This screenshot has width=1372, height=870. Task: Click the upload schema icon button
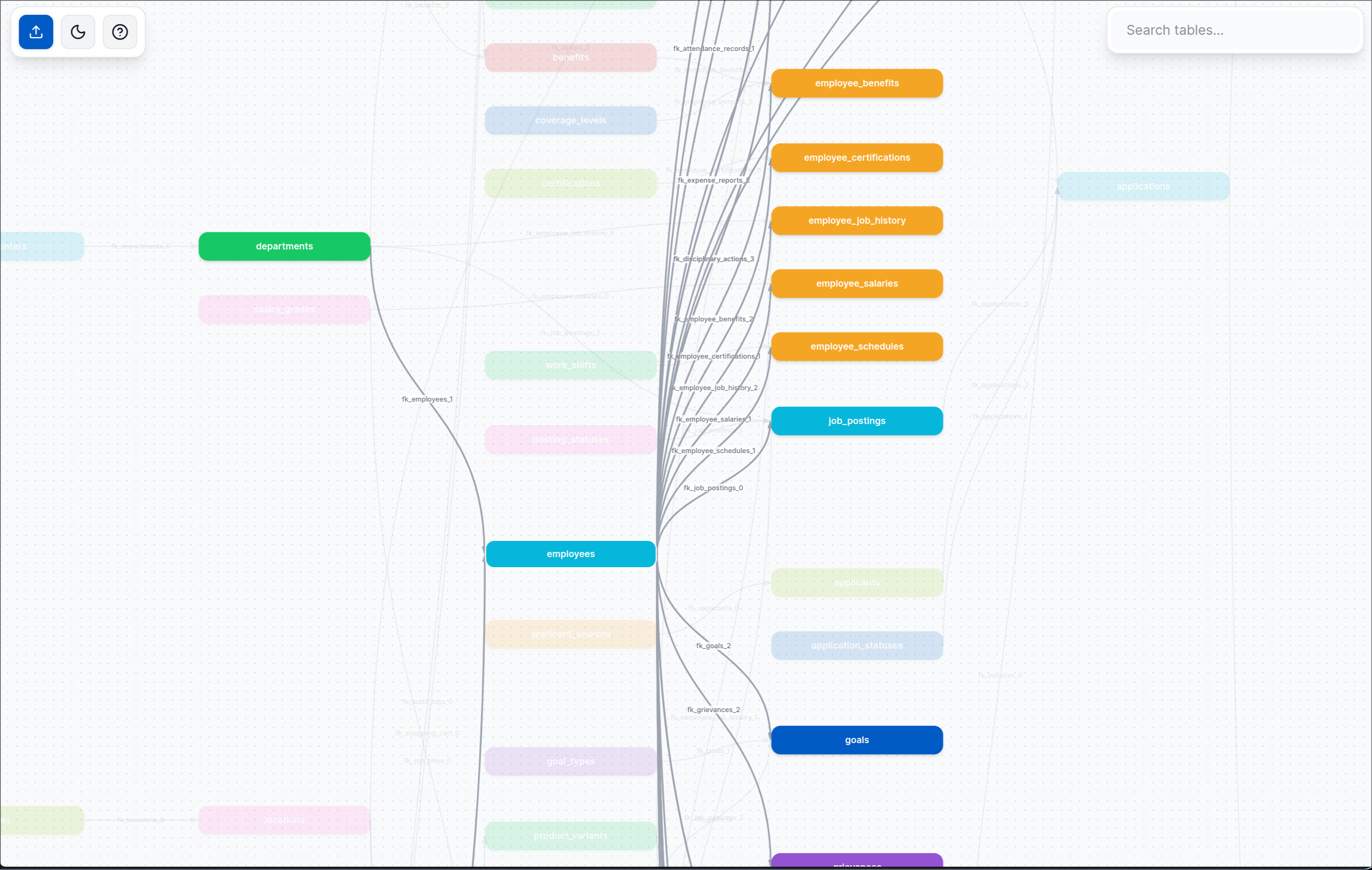[x=36, y=32]
